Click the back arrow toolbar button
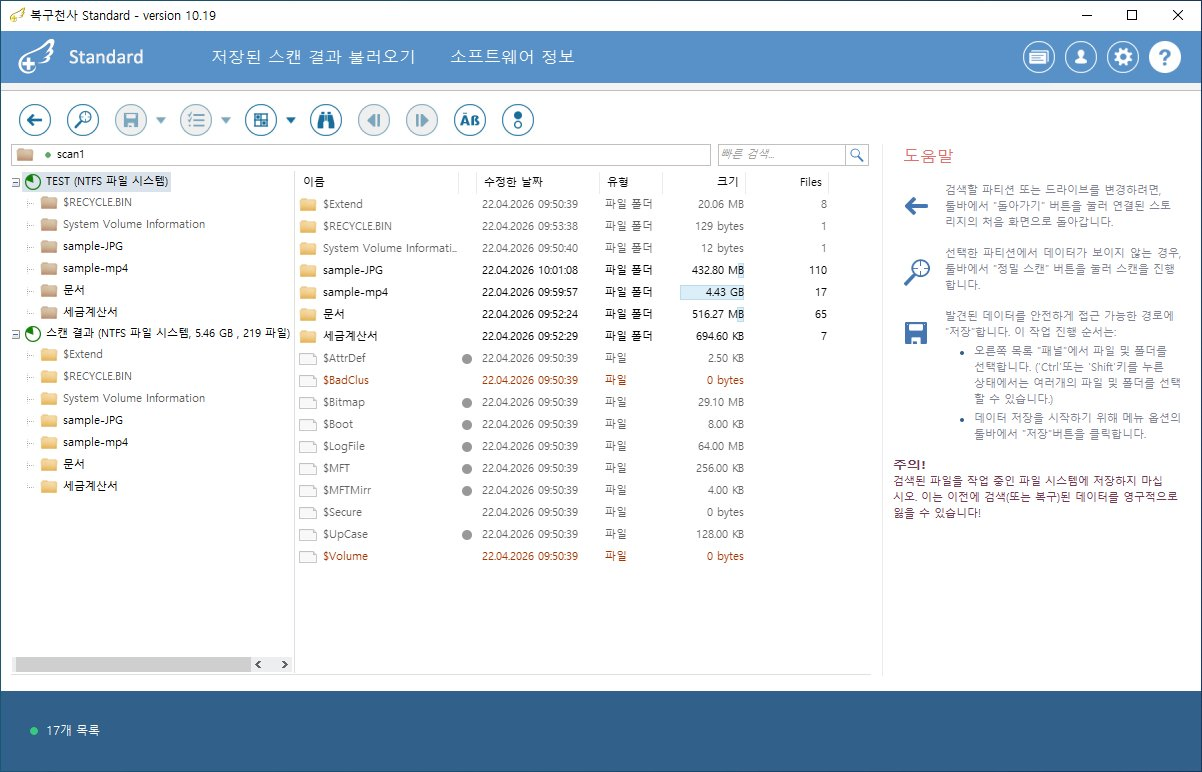 click(x=35, y=120)
